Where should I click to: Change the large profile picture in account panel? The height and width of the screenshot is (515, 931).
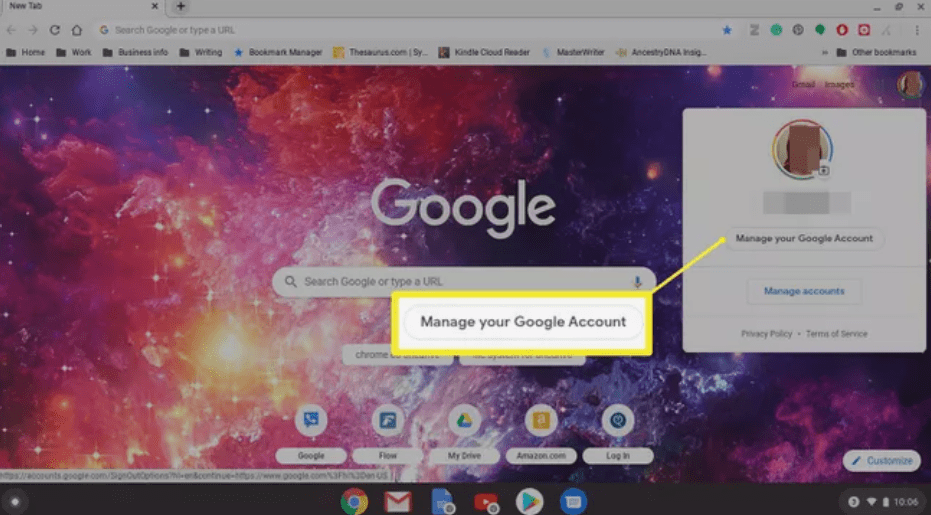pos(802,149)
